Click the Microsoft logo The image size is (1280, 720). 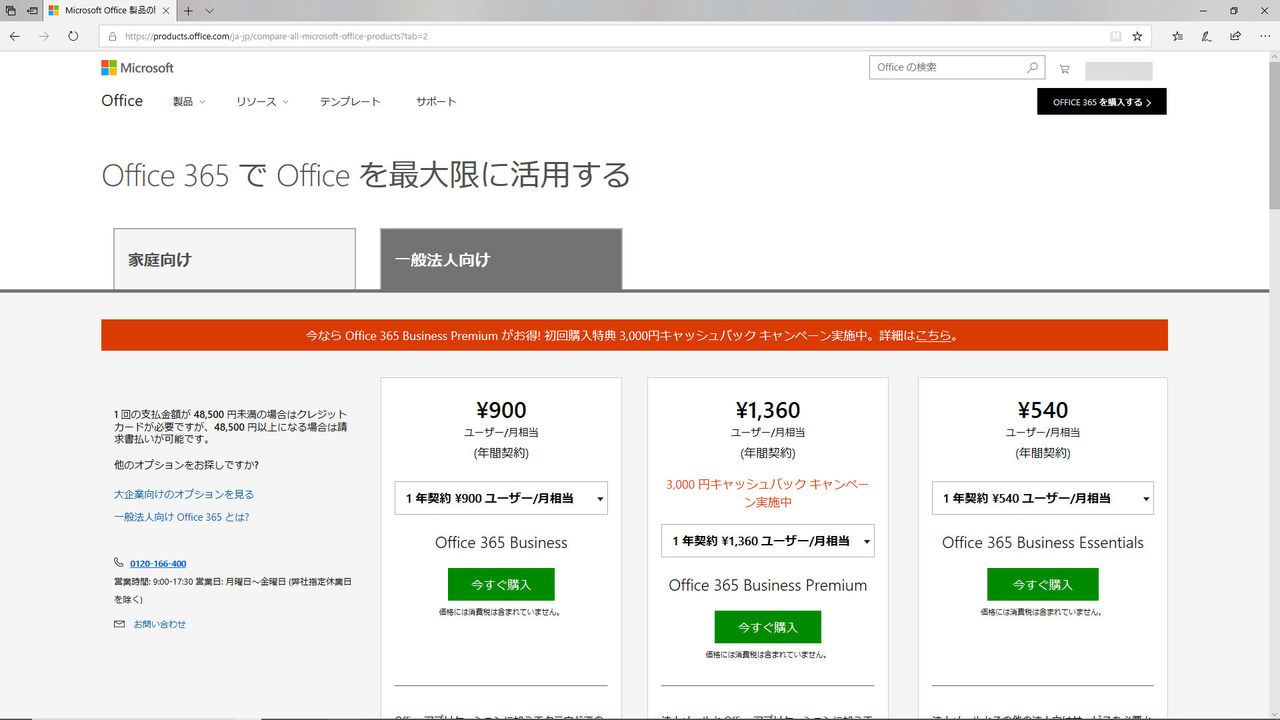pyautogui.click(x=137, y=68)
